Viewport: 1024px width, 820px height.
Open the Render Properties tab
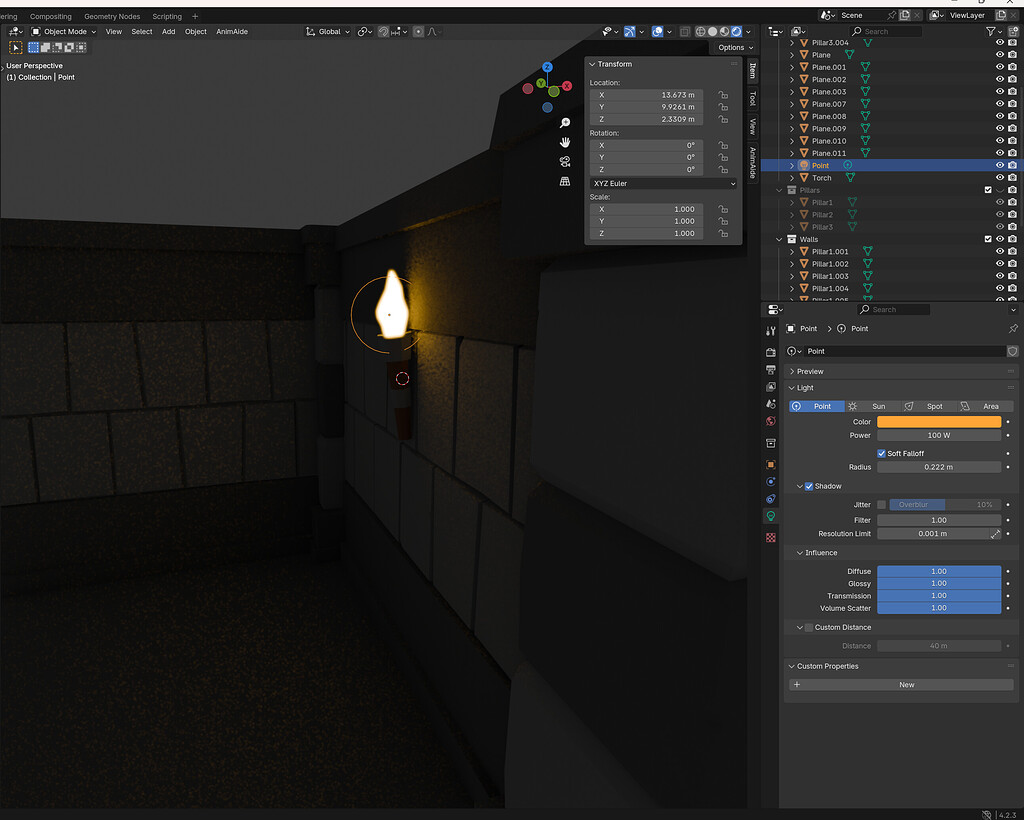point(770,352)
